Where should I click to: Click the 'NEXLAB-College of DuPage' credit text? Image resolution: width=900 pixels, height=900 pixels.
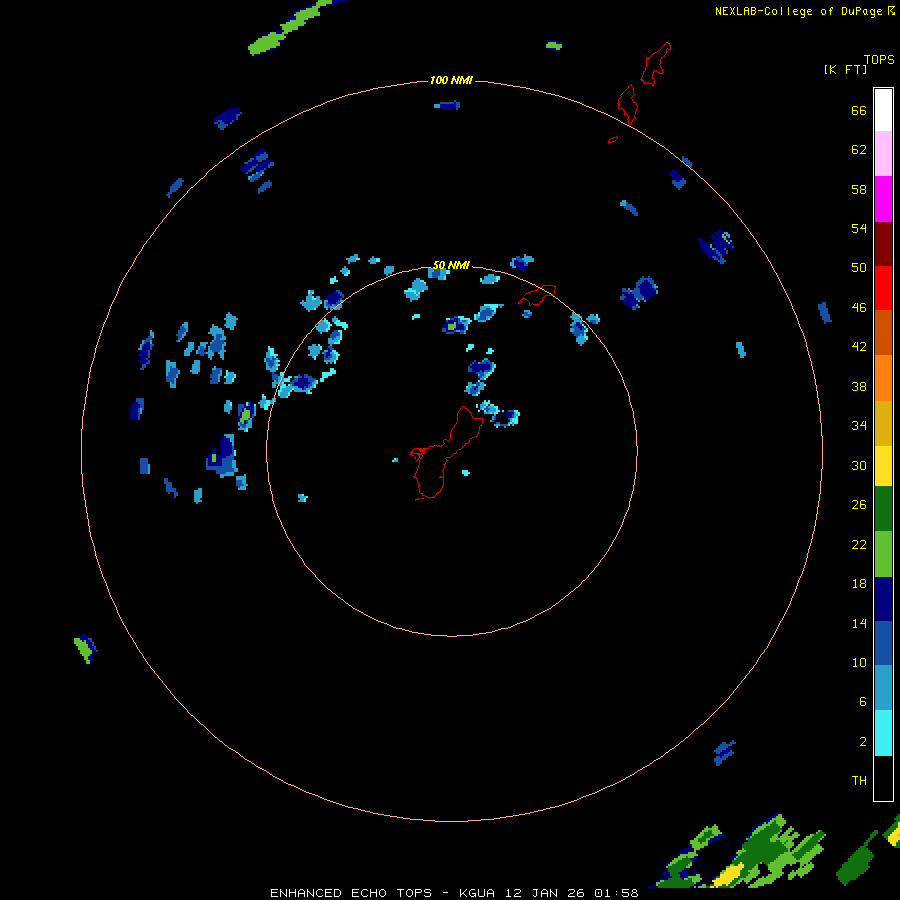coord(798,11)
